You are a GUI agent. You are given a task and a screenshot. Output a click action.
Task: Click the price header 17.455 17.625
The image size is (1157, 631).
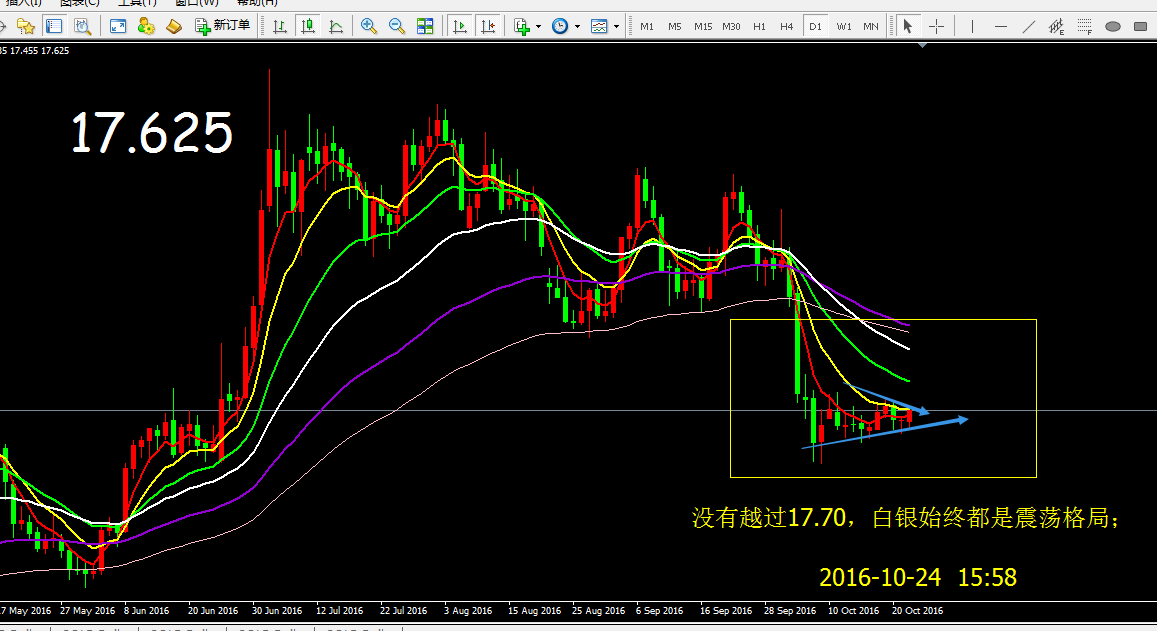(40, 51)
